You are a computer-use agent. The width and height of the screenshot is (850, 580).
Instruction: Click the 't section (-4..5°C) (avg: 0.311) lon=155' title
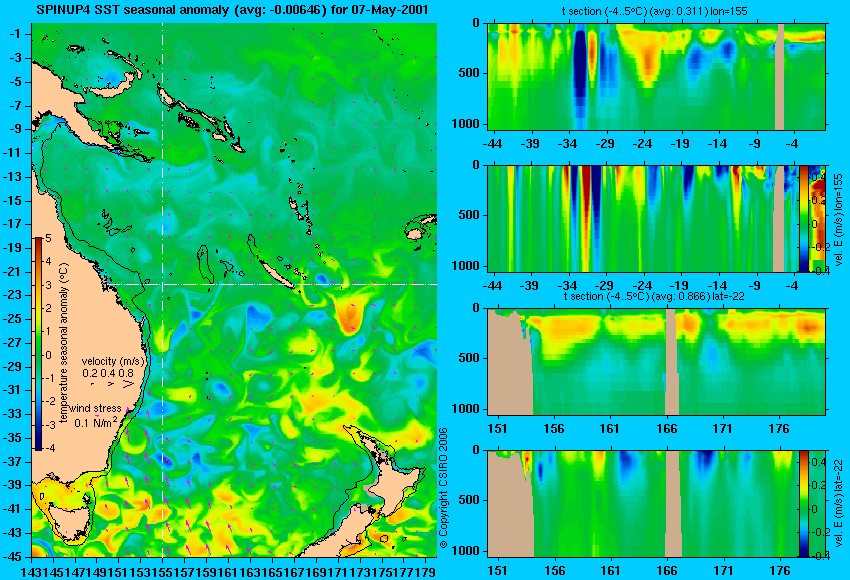[x=654, y=11]
